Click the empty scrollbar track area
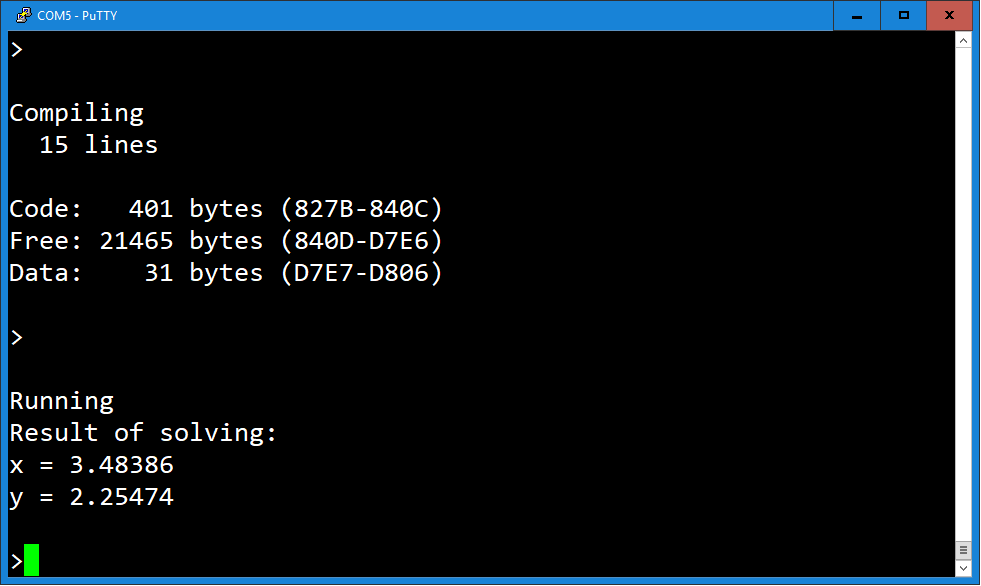 (x=963, y=294)
